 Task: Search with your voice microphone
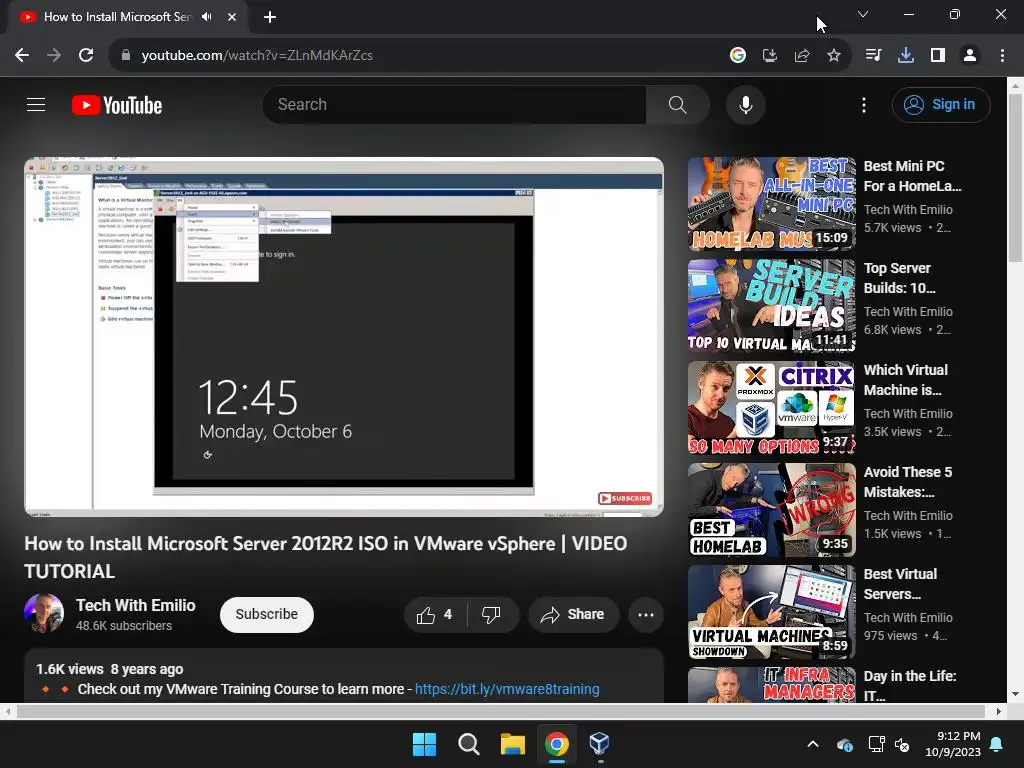pos(745,104)
